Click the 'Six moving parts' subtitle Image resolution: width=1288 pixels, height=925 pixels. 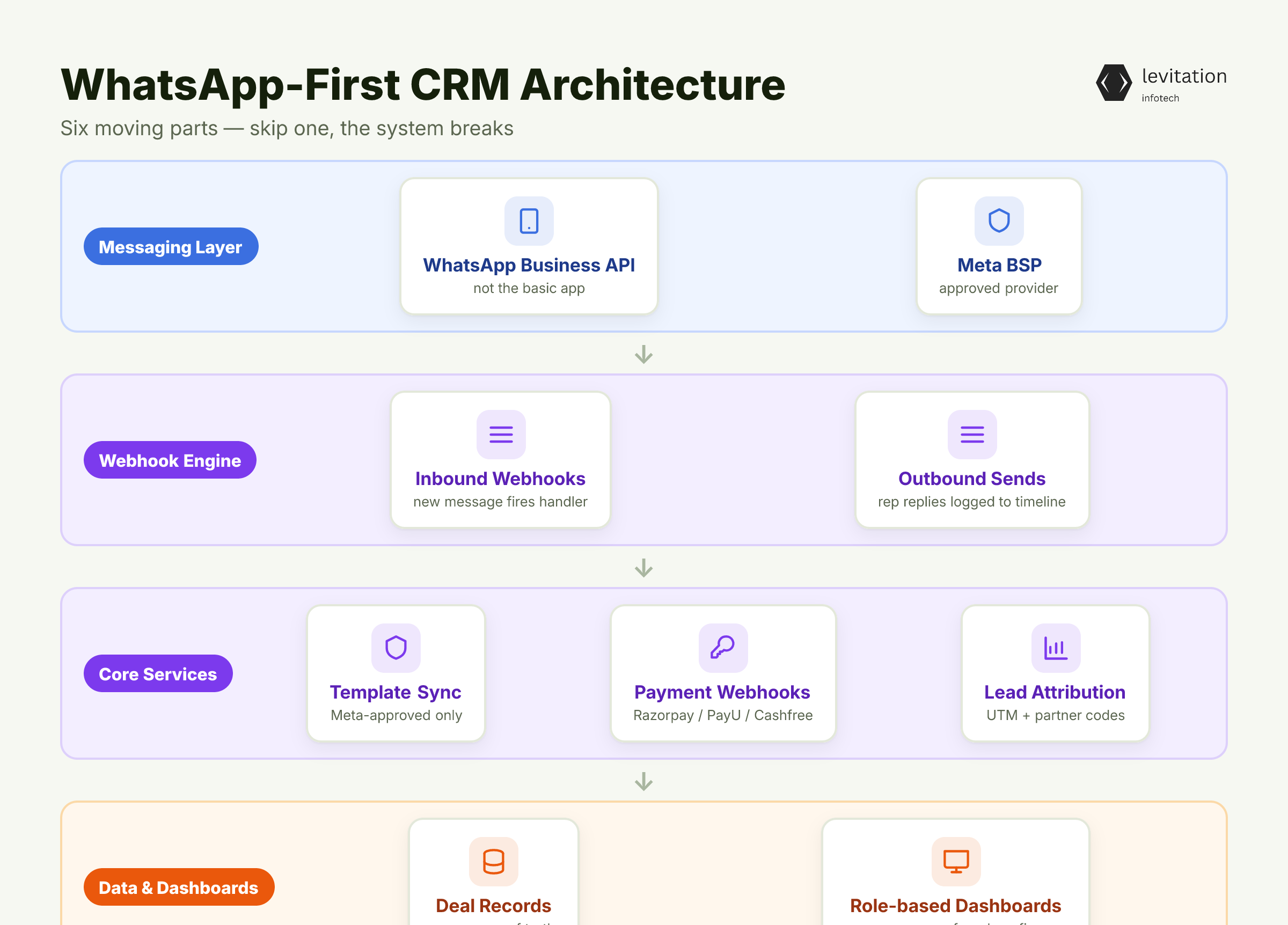point(287,128)
